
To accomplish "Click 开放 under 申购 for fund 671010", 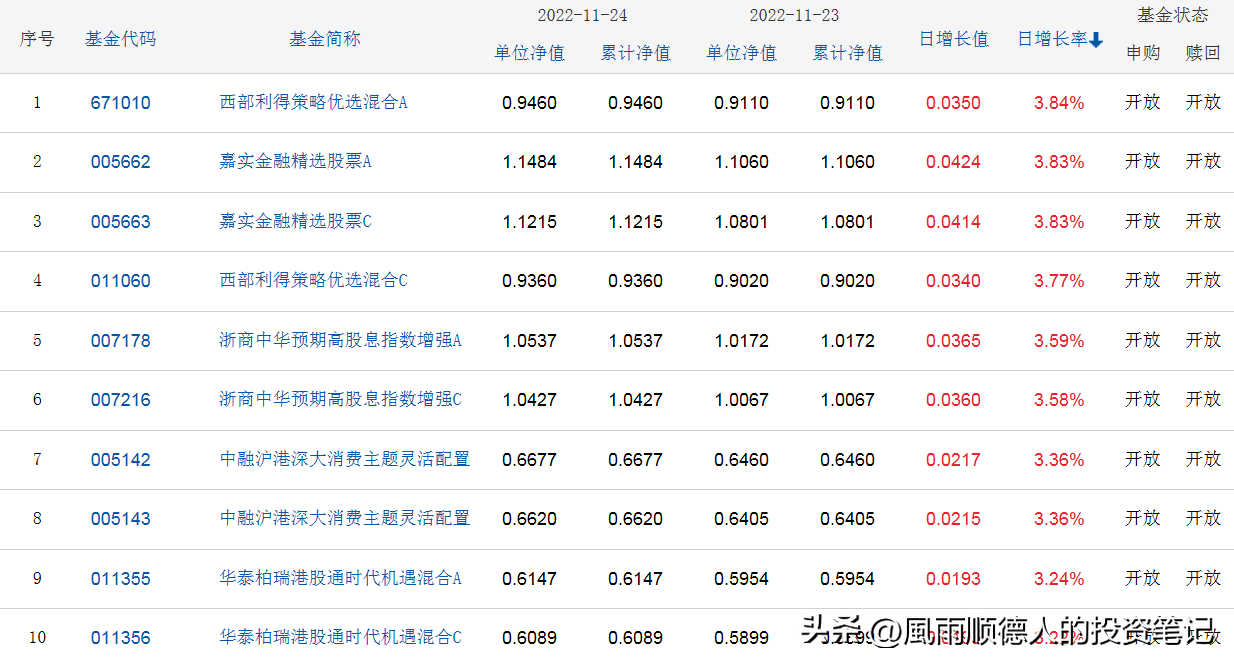I will [x=1143, y=102].
